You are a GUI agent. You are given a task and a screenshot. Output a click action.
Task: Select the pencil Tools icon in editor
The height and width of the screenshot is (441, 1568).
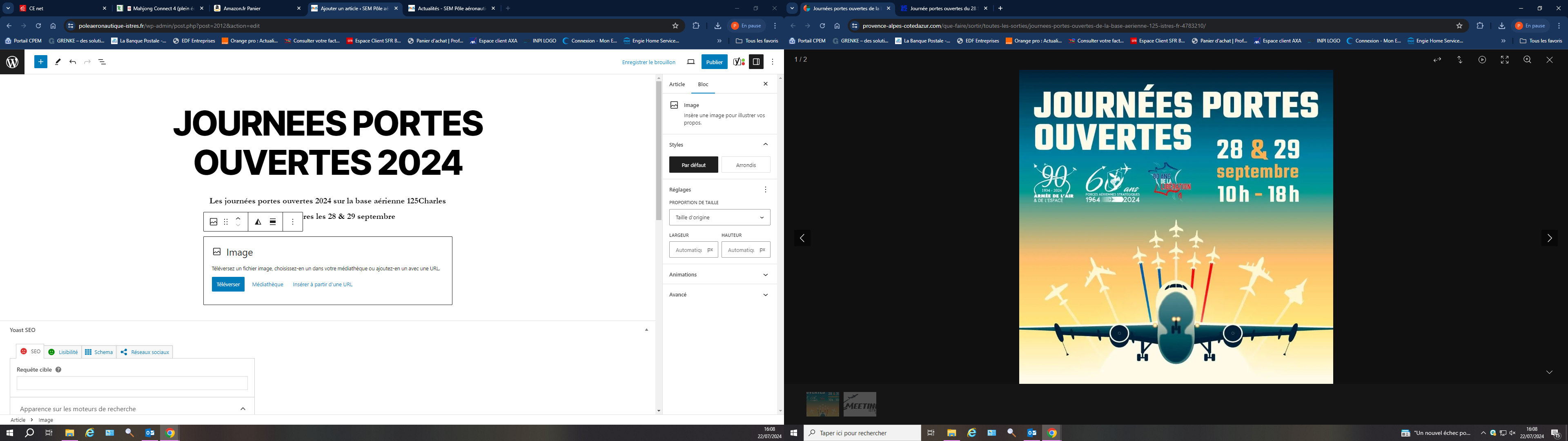58,62
